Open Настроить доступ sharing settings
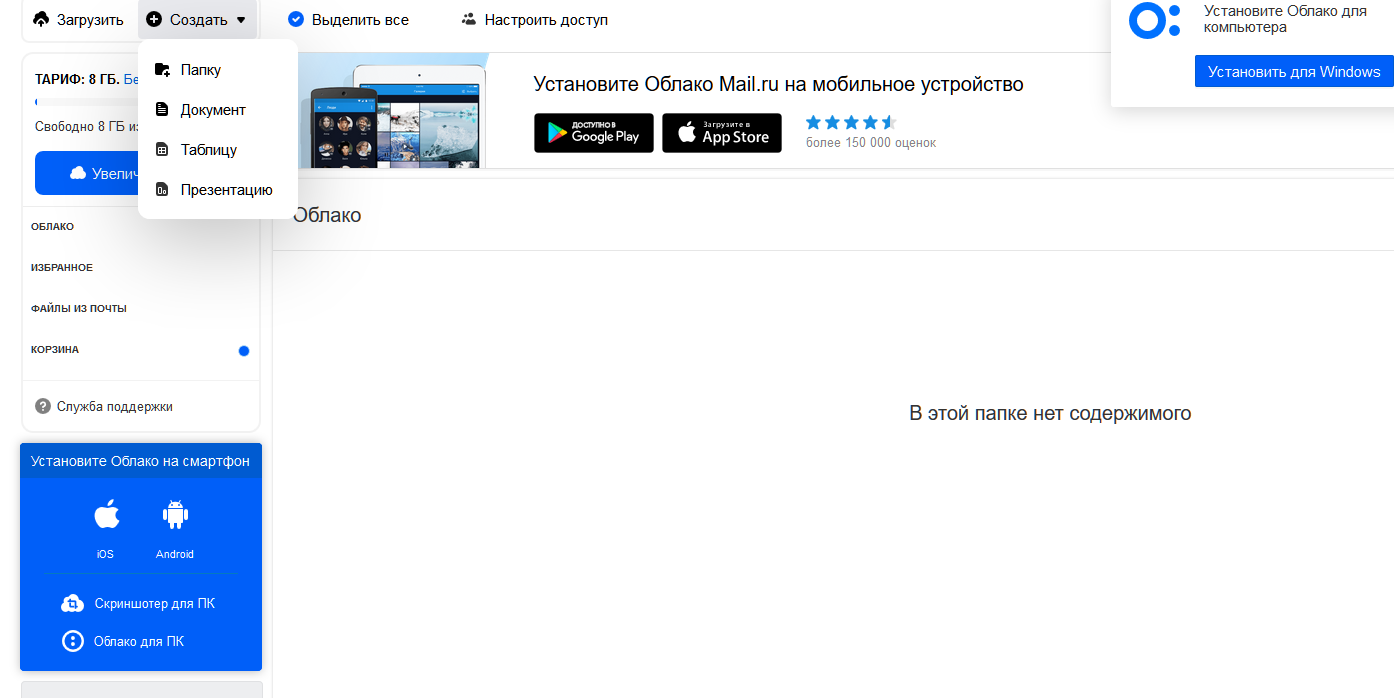The height and width of the screenshot is (698, 1394). point(534,20)
